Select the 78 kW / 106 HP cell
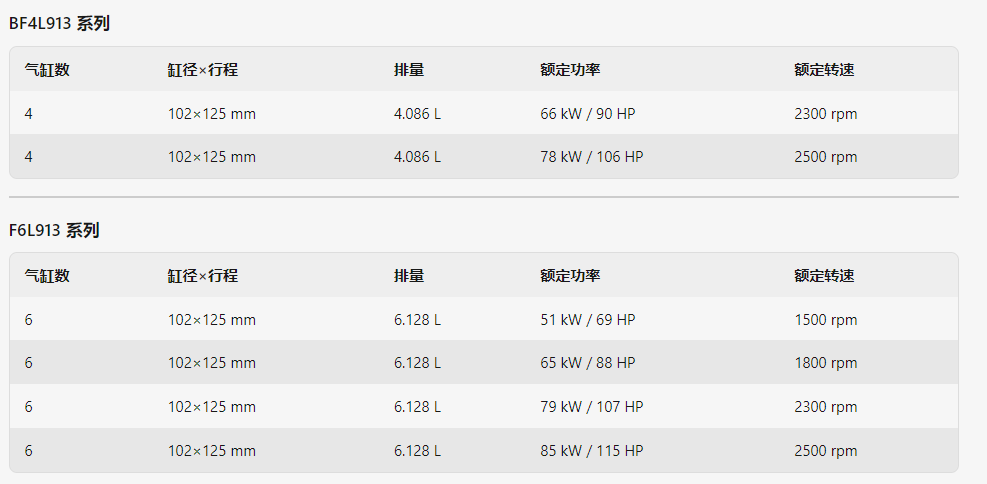Image resolution: width=987 pixels, height=484 pixels. click(x=592, y=157)
